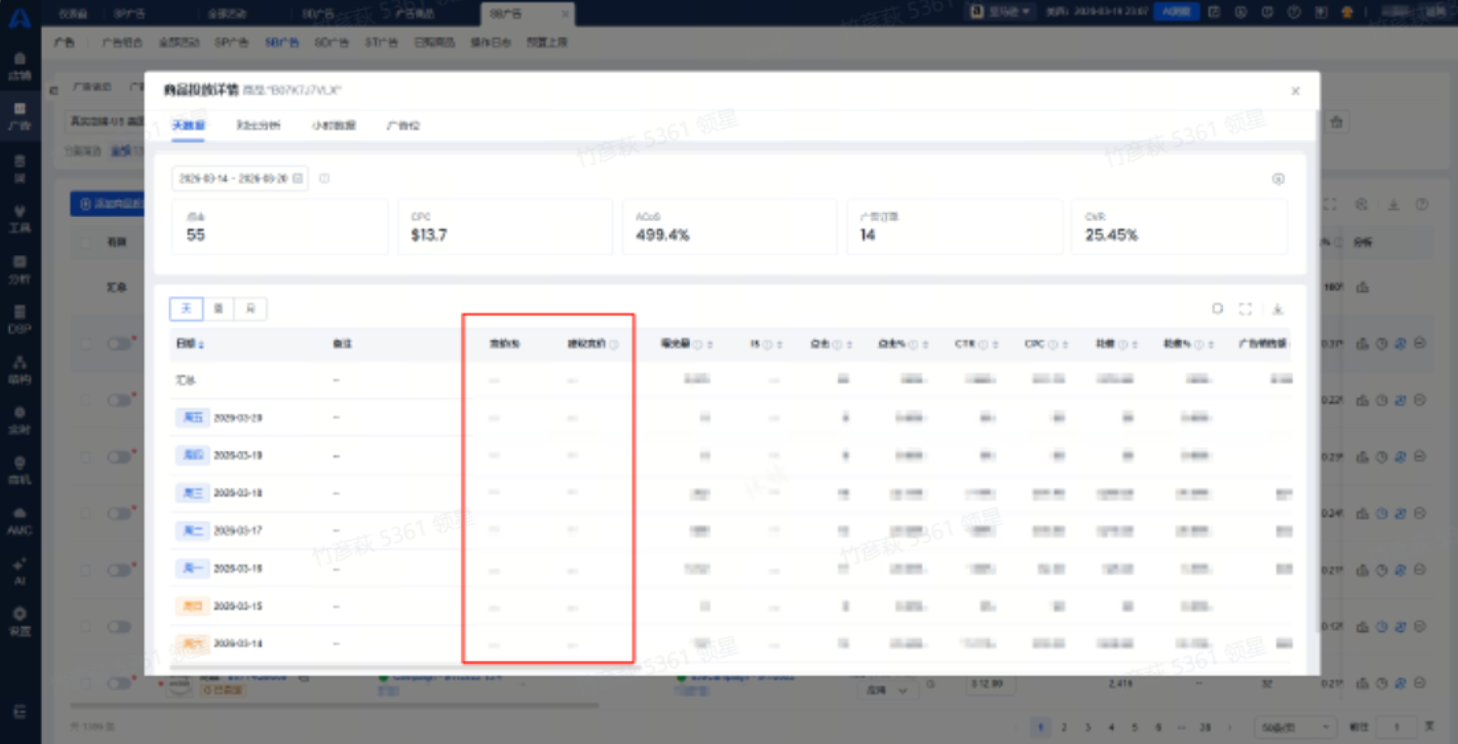Close the product ad details dialog
Viewport: 1458px width, 744px height.
pyautogui.click(x=1295, y=91)
